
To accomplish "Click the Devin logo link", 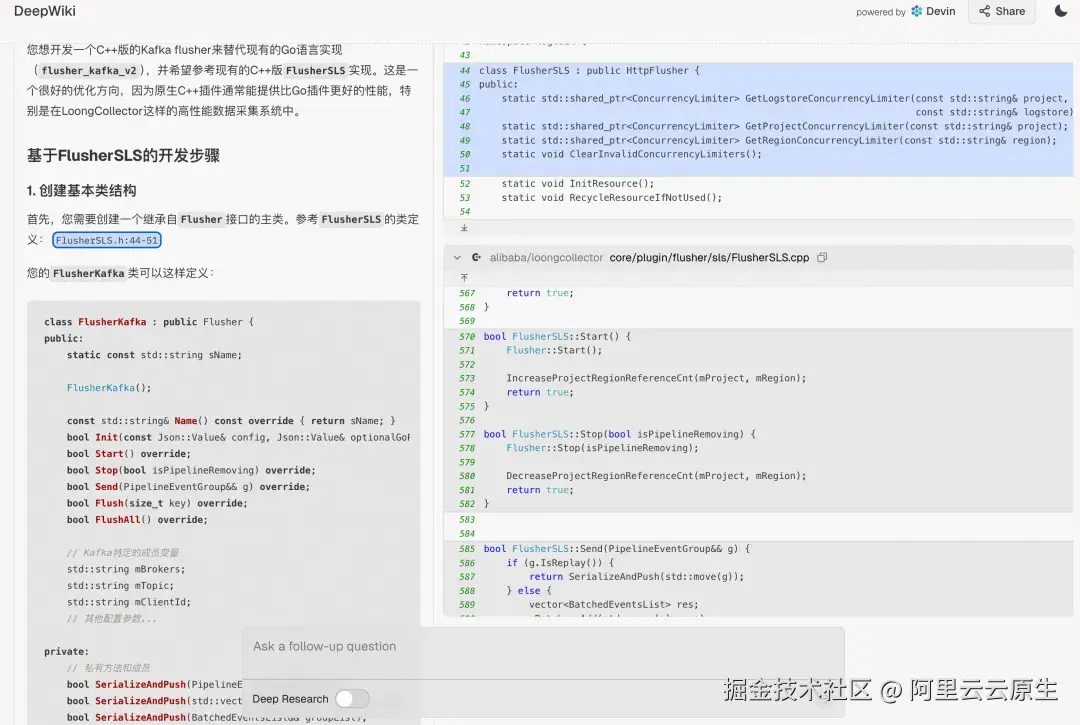I will 933,11.
